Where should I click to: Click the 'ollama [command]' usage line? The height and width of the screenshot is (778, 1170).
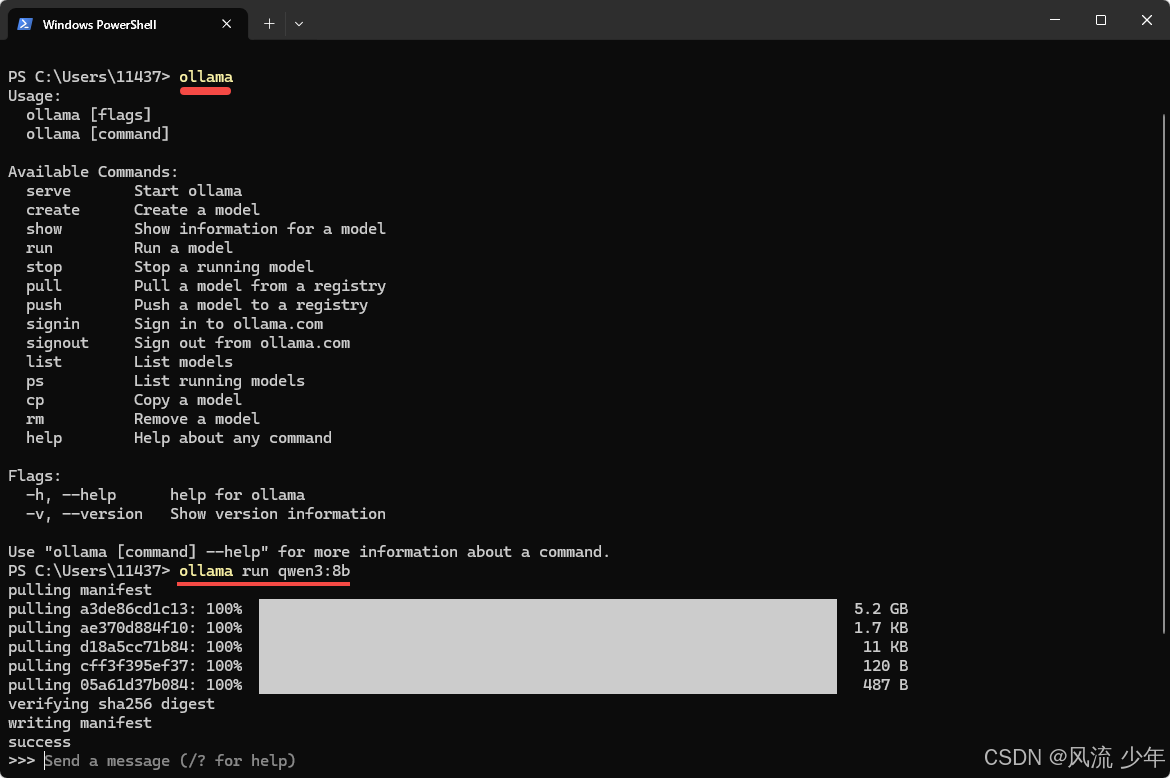coord(98,134)
